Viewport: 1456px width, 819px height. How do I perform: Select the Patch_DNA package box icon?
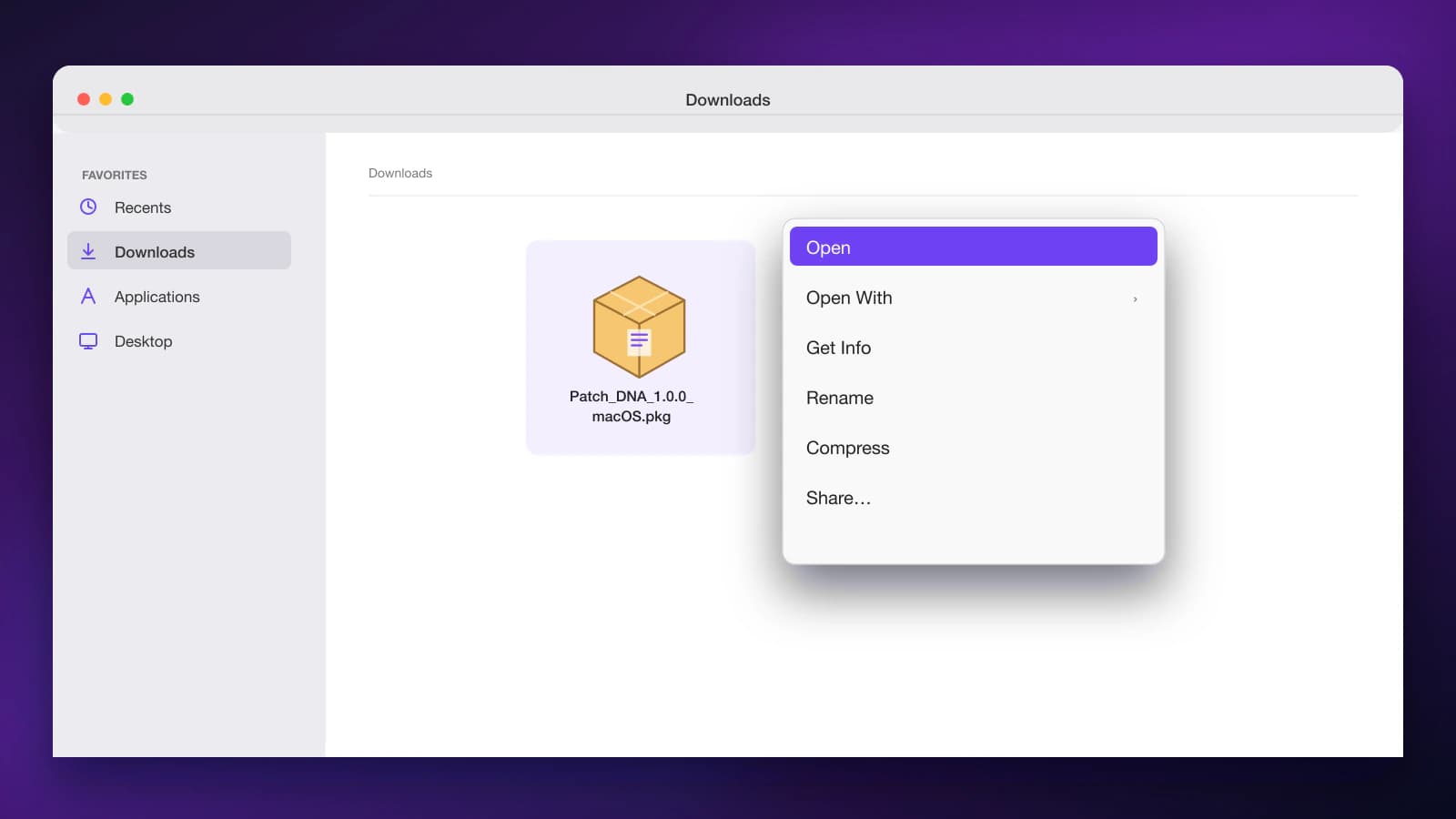tap(639, 327)
